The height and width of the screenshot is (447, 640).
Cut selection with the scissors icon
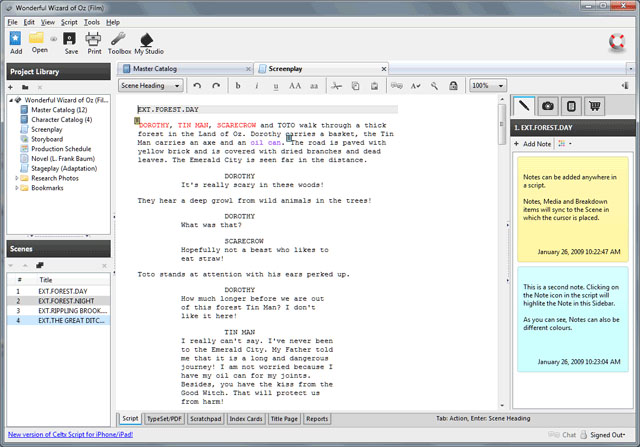tap(336, 86)
